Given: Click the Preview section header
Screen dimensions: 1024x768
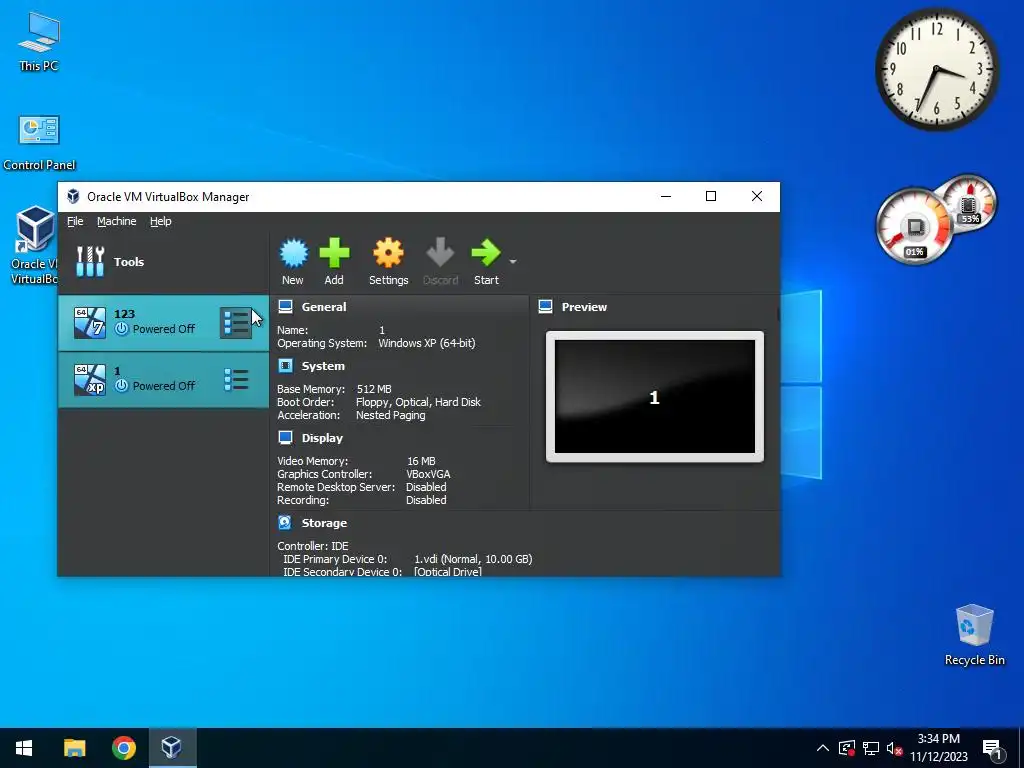Looking at the screenshot, I should (584, 307).
